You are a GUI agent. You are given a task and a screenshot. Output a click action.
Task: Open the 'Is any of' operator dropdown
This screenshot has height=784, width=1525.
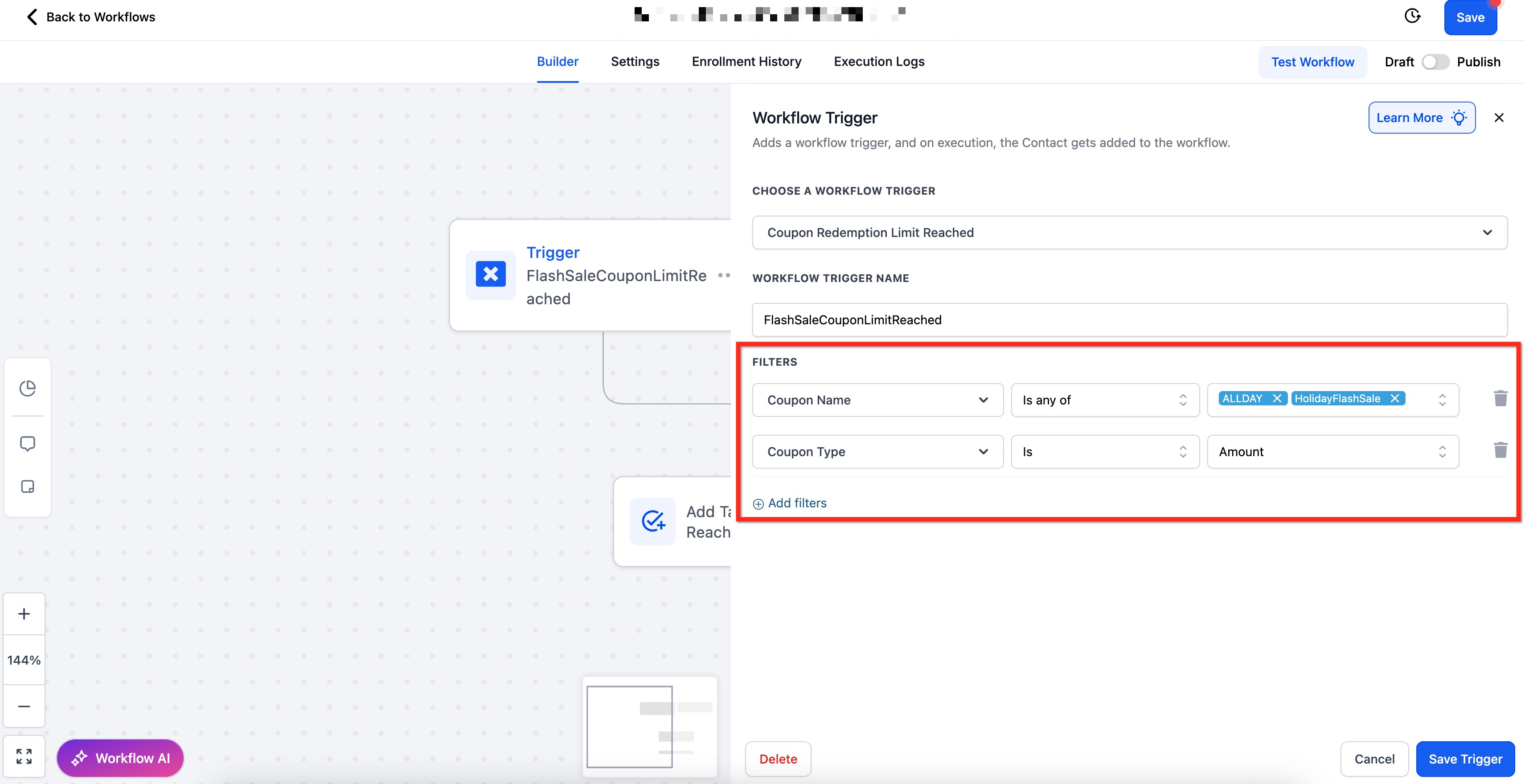pyautogui.click(x=1104, y=400)
